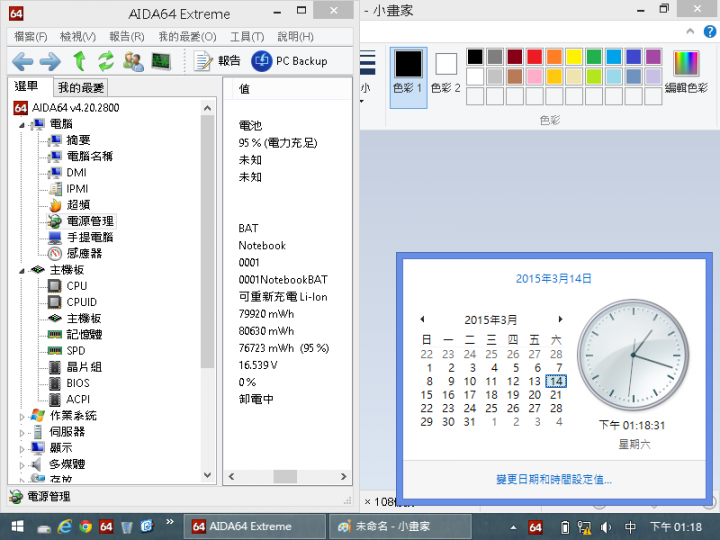Select the 記憶體 memory item

tap(84, 334)
